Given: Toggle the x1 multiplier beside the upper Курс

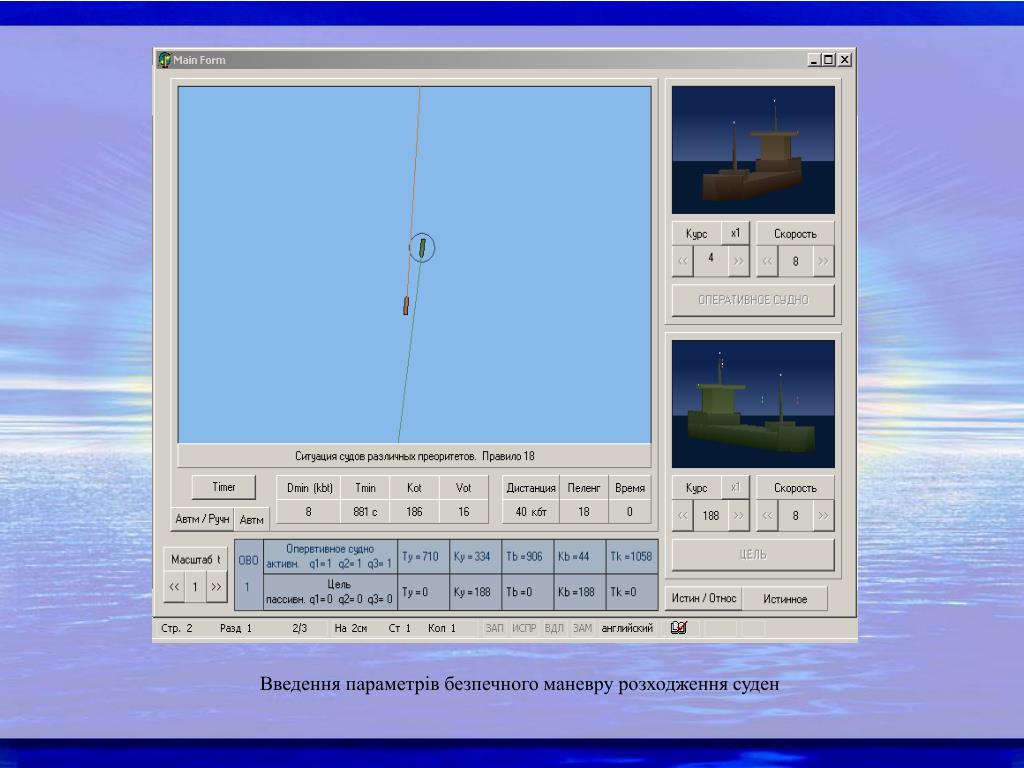Looking at the screenshot, I should (x=735, y=233).
